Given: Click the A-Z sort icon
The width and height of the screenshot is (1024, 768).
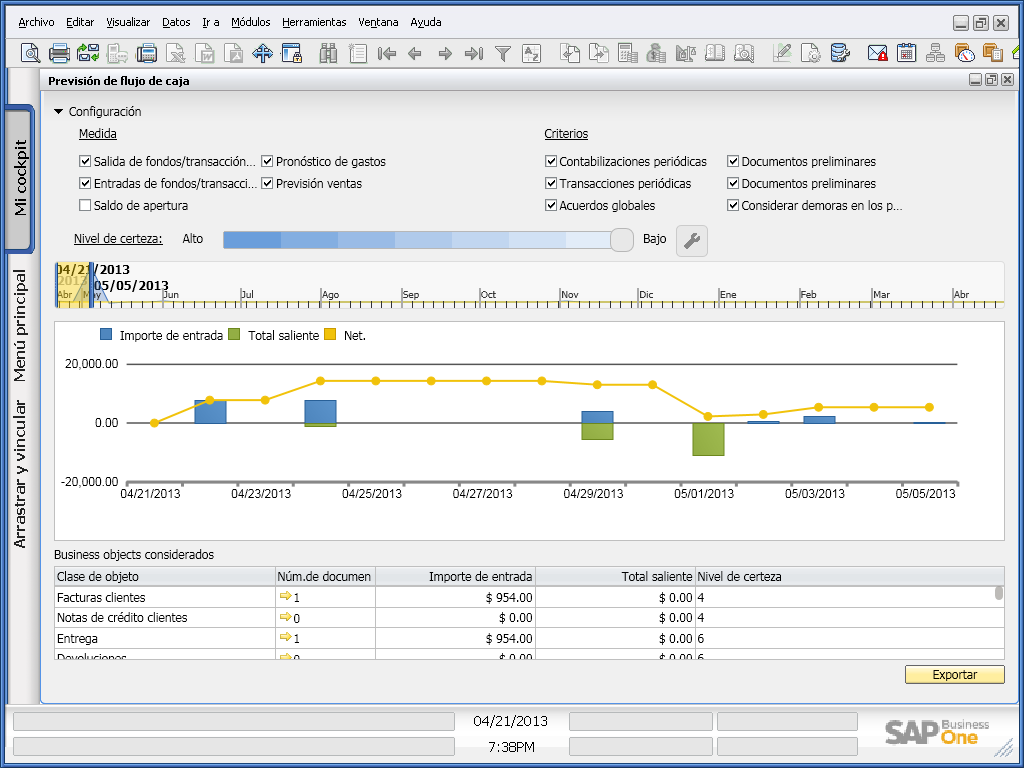Looking at the screenshot, I should (532, 53).
